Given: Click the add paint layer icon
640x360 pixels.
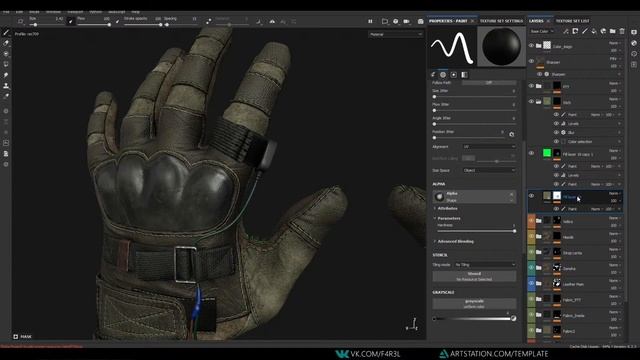Looking at the screenshot, I should 584,31.
